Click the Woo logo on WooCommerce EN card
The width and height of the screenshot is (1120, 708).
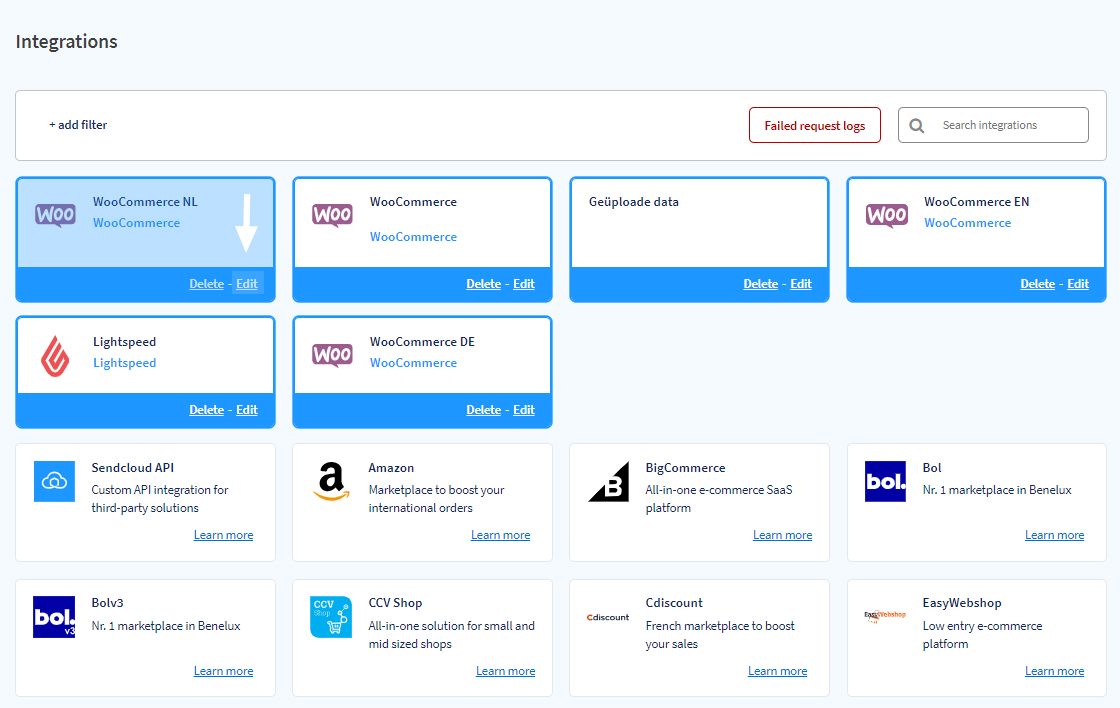click(886, 214)
